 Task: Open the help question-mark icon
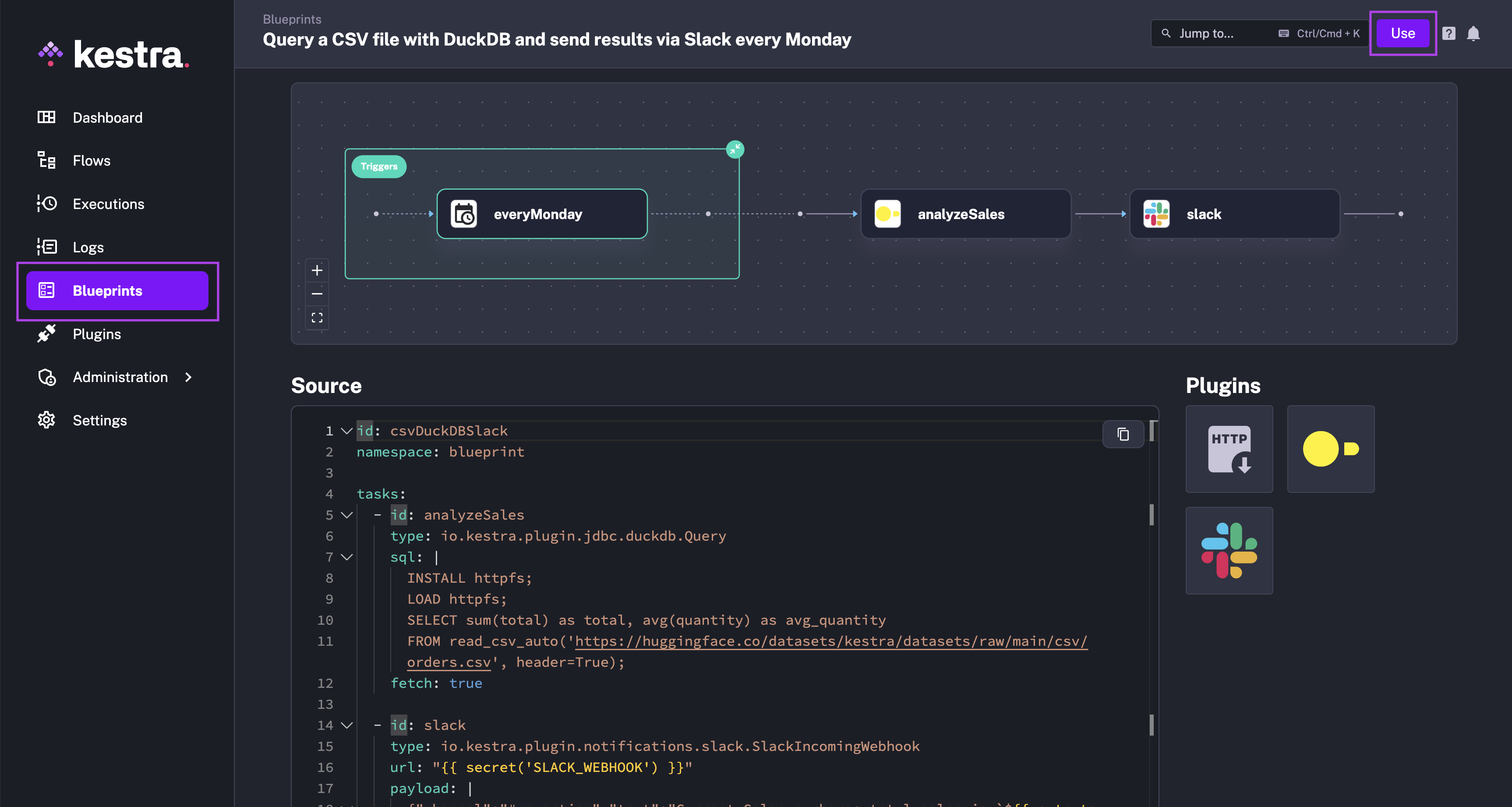[x=1448, y=33]
